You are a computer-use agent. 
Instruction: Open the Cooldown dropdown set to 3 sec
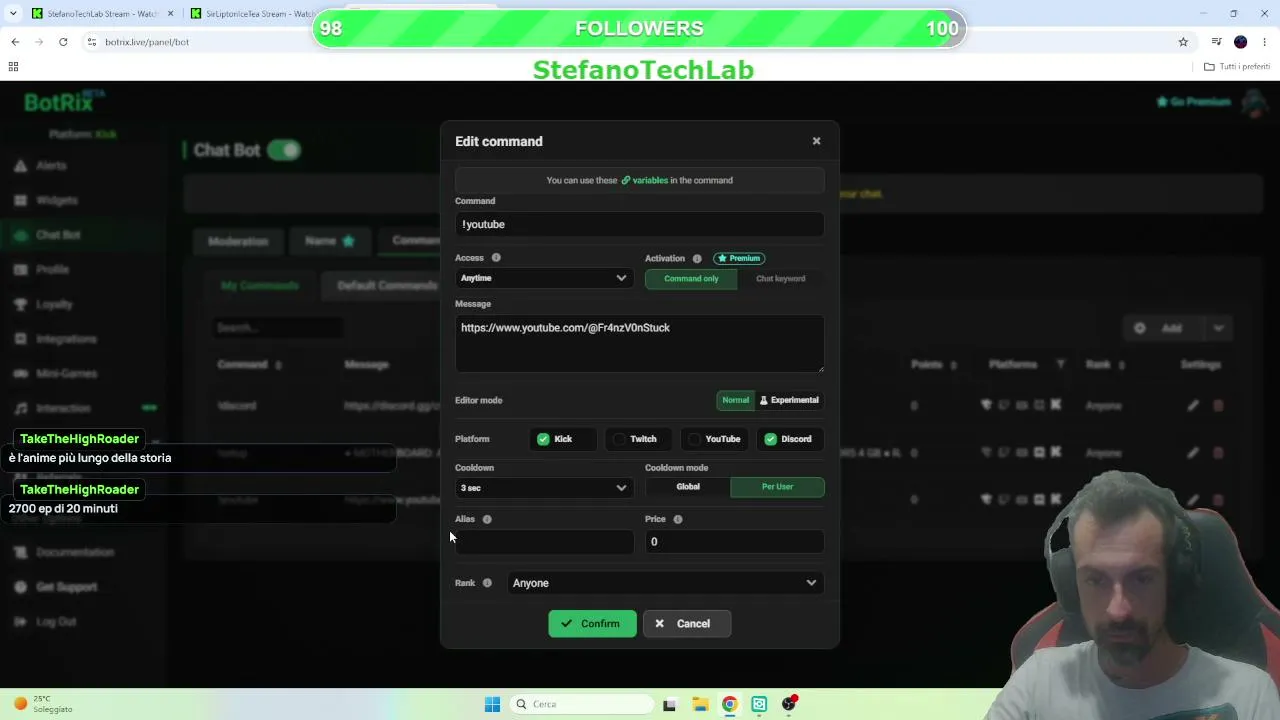tap(544, 488)
